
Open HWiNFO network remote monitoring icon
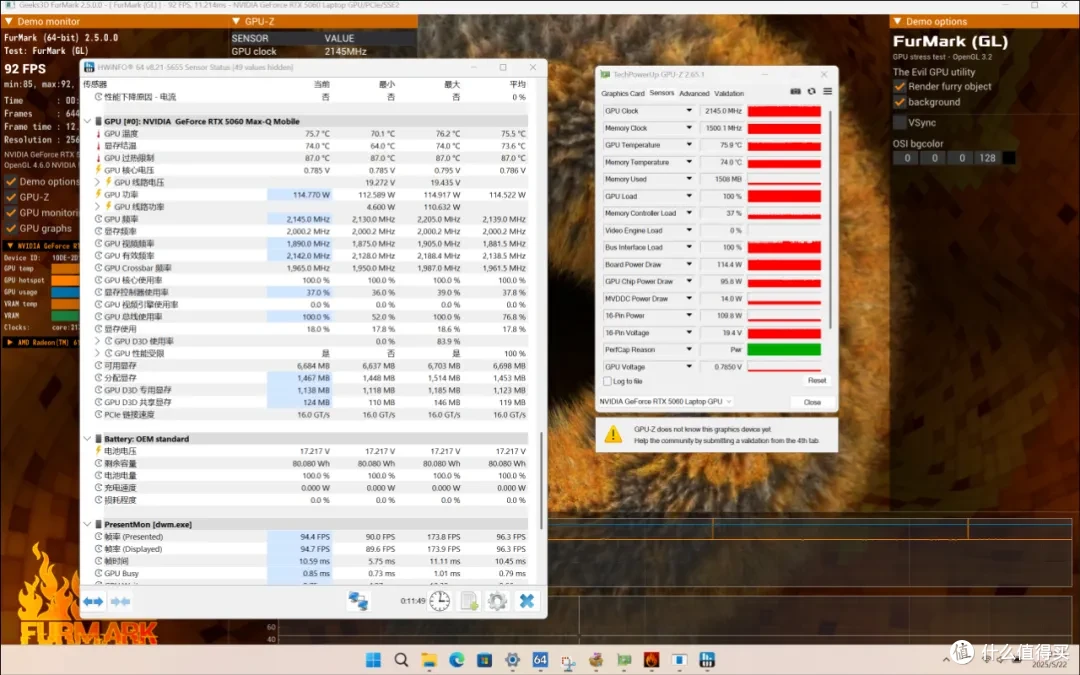click(x=358, y=601)
